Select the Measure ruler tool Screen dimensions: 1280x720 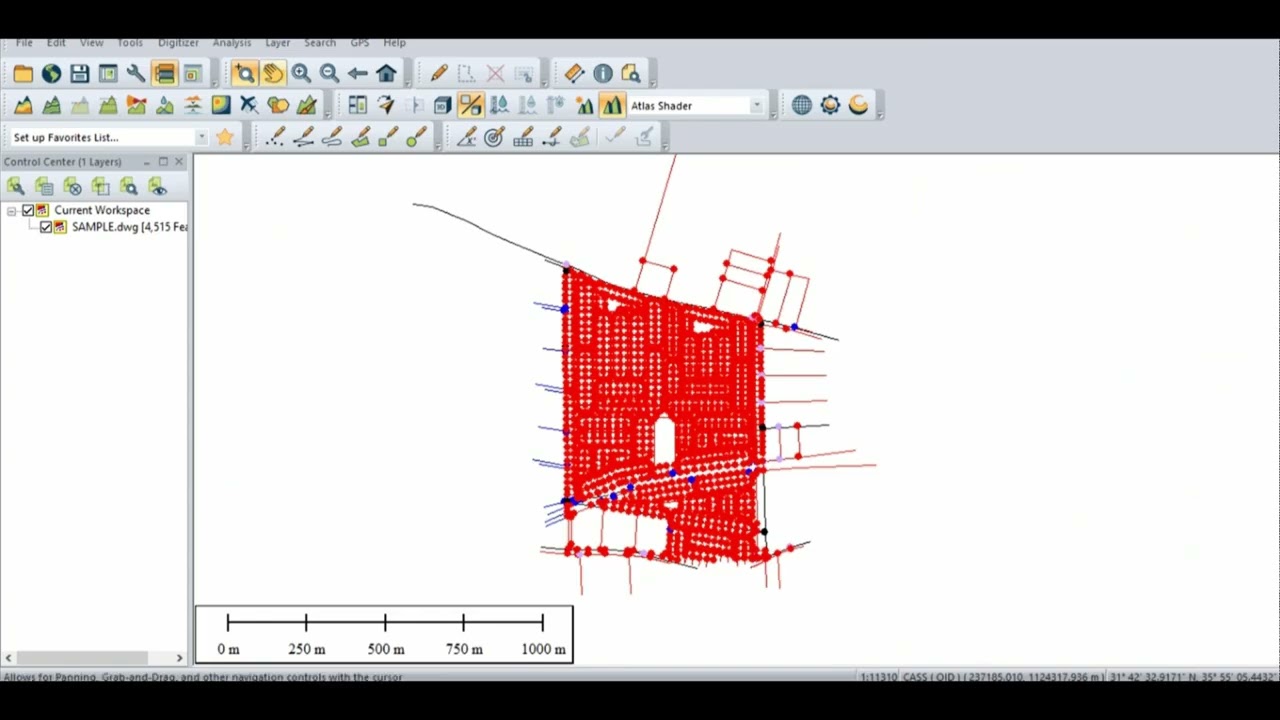point(574,73)
